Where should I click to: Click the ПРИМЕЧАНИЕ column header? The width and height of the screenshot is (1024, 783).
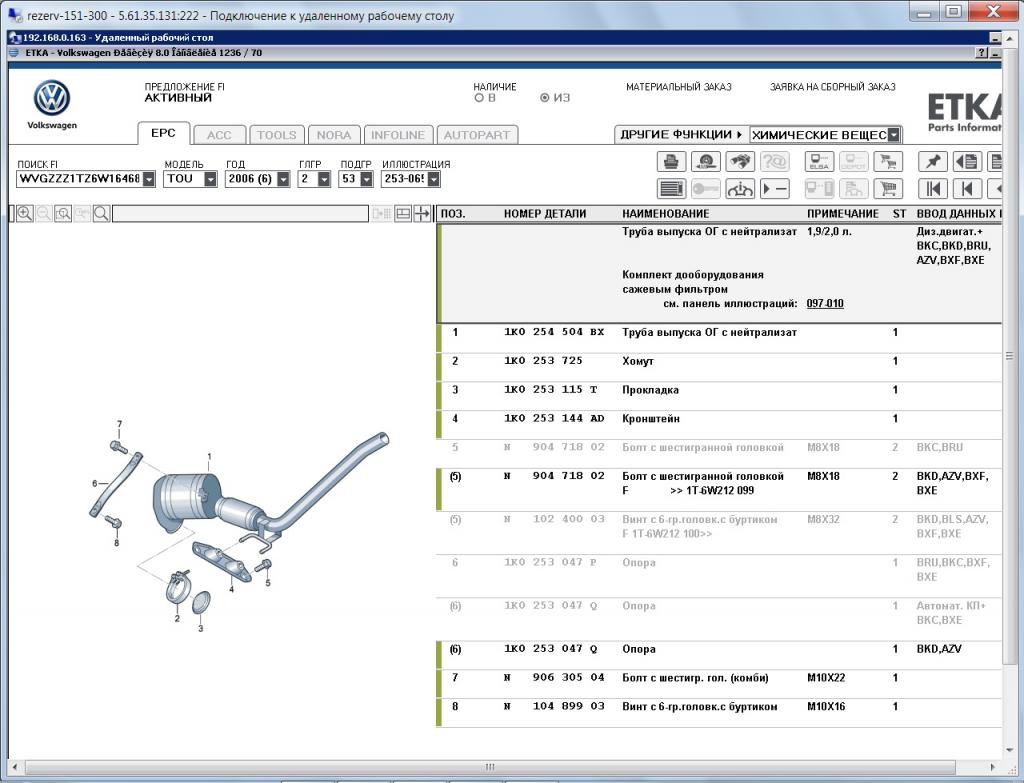843,214
